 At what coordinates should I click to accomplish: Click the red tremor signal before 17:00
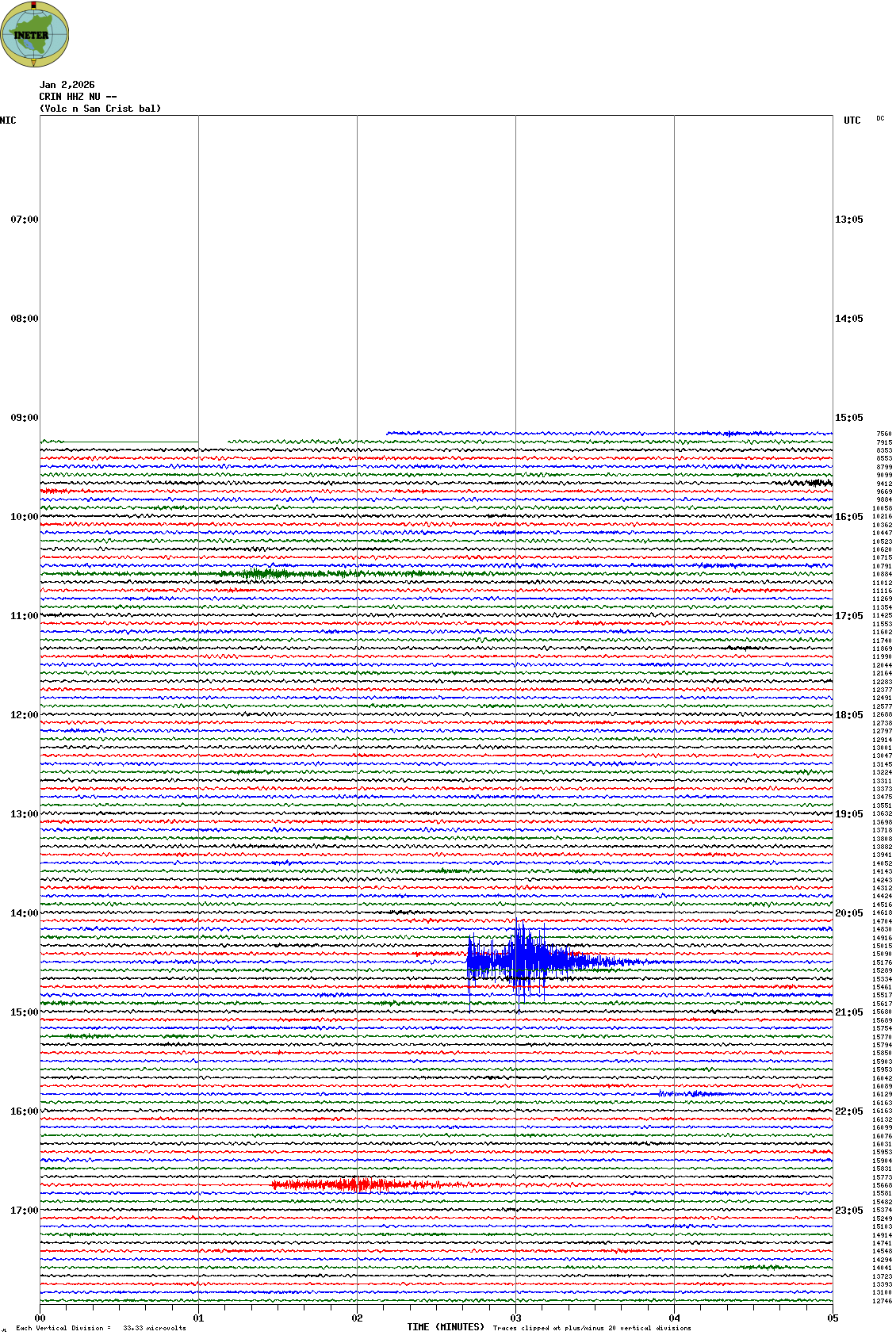pyautogui.click(x=349, y=1185)
